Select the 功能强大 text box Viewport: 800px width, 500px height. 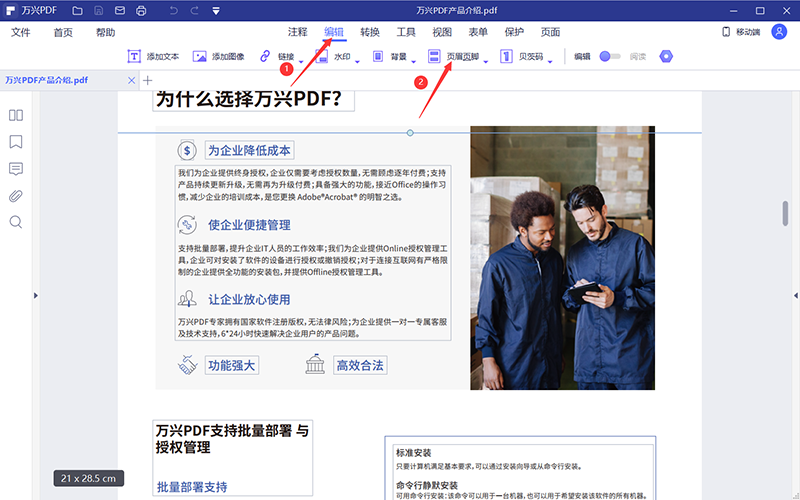(x=232, y=365)
